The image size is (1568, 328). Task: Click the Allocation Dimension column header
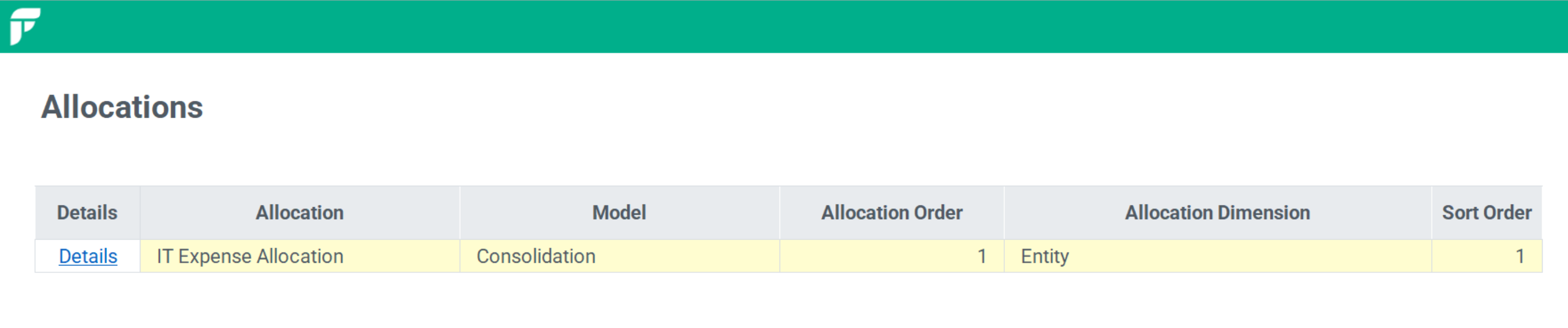1218,213
